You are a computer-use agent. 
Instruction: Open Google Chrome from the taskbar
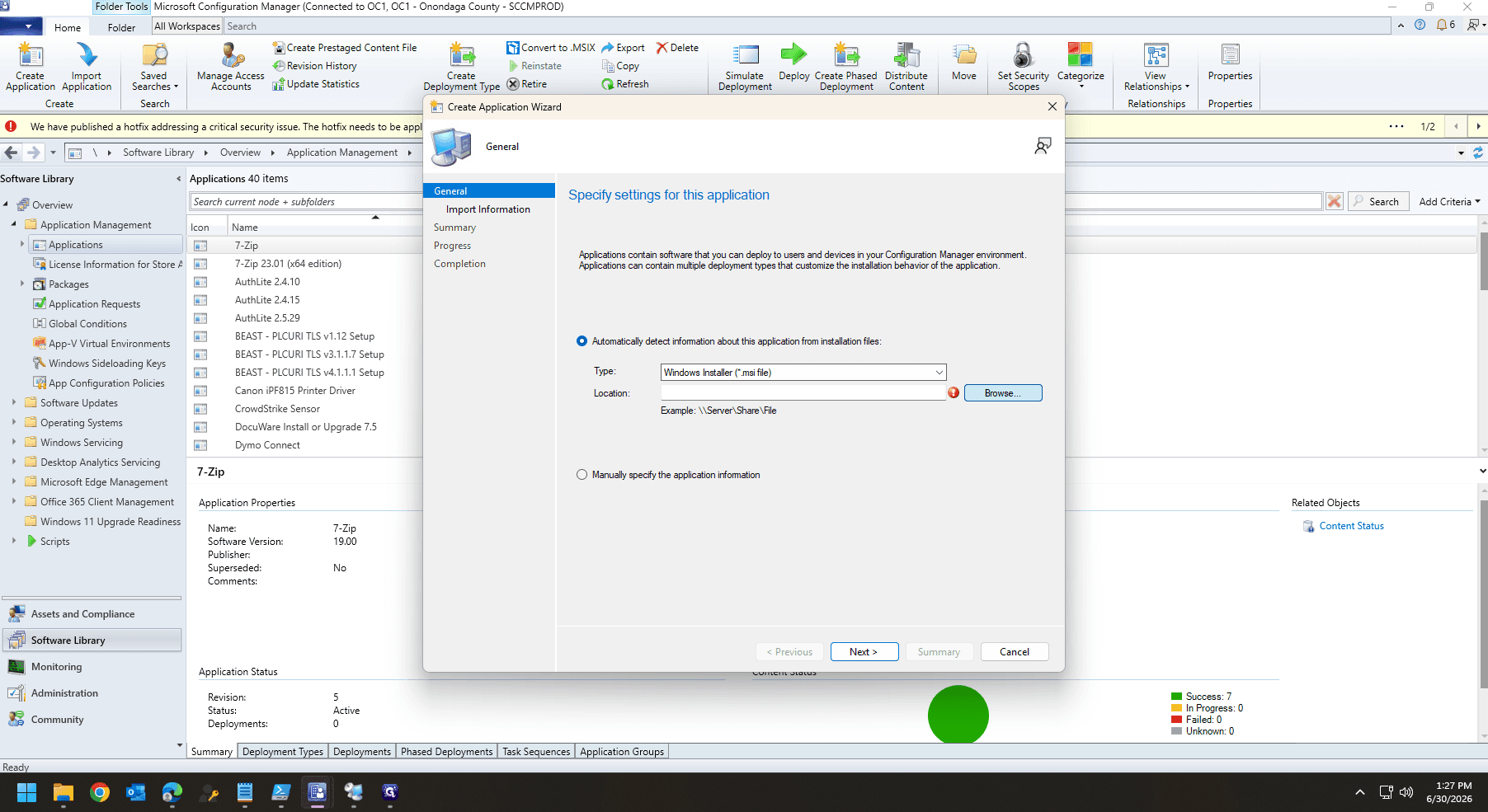[100, 792]
